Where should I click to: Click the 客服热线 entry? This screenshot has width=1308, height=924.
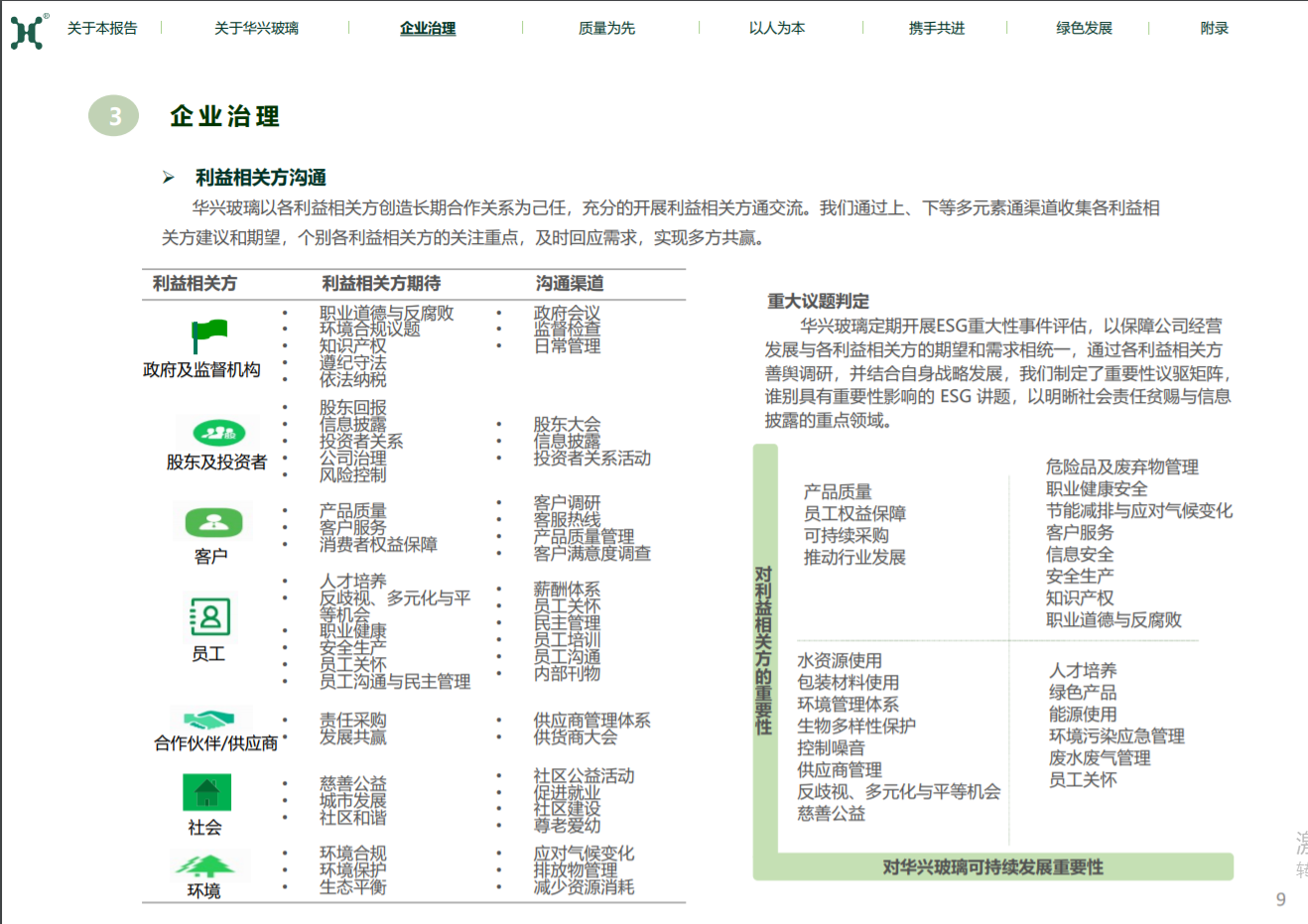pyautogui.click(x=567, y=520)
